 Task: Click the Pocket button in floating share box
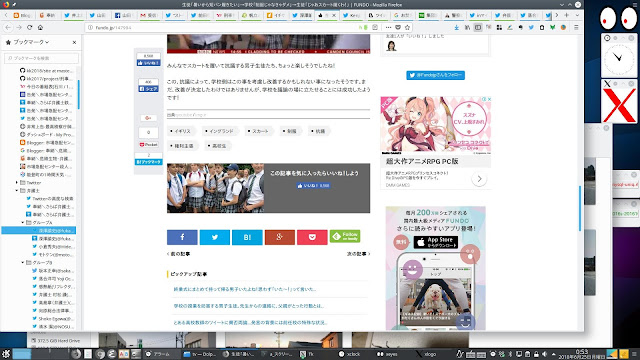click(149, 144)
